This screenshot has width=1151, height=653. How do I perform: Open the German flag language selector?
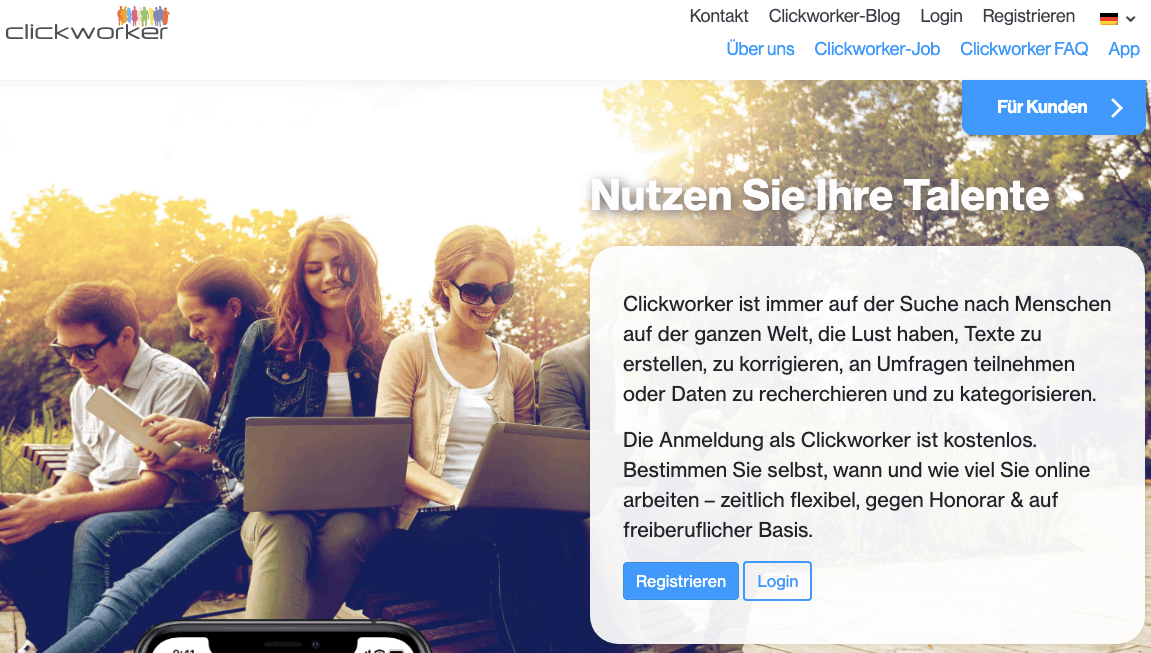[1117, 18]
